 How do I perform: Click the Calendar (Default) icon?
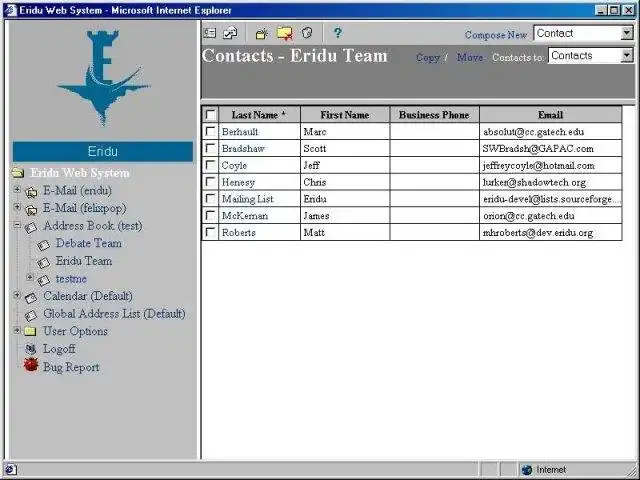[x=31, y=298]
